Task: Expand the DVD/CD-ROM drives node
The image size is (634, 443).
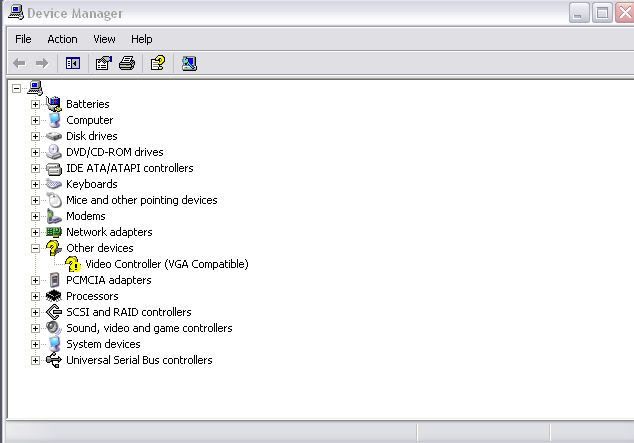Action: pyautogui.click(x=35, y=152)
